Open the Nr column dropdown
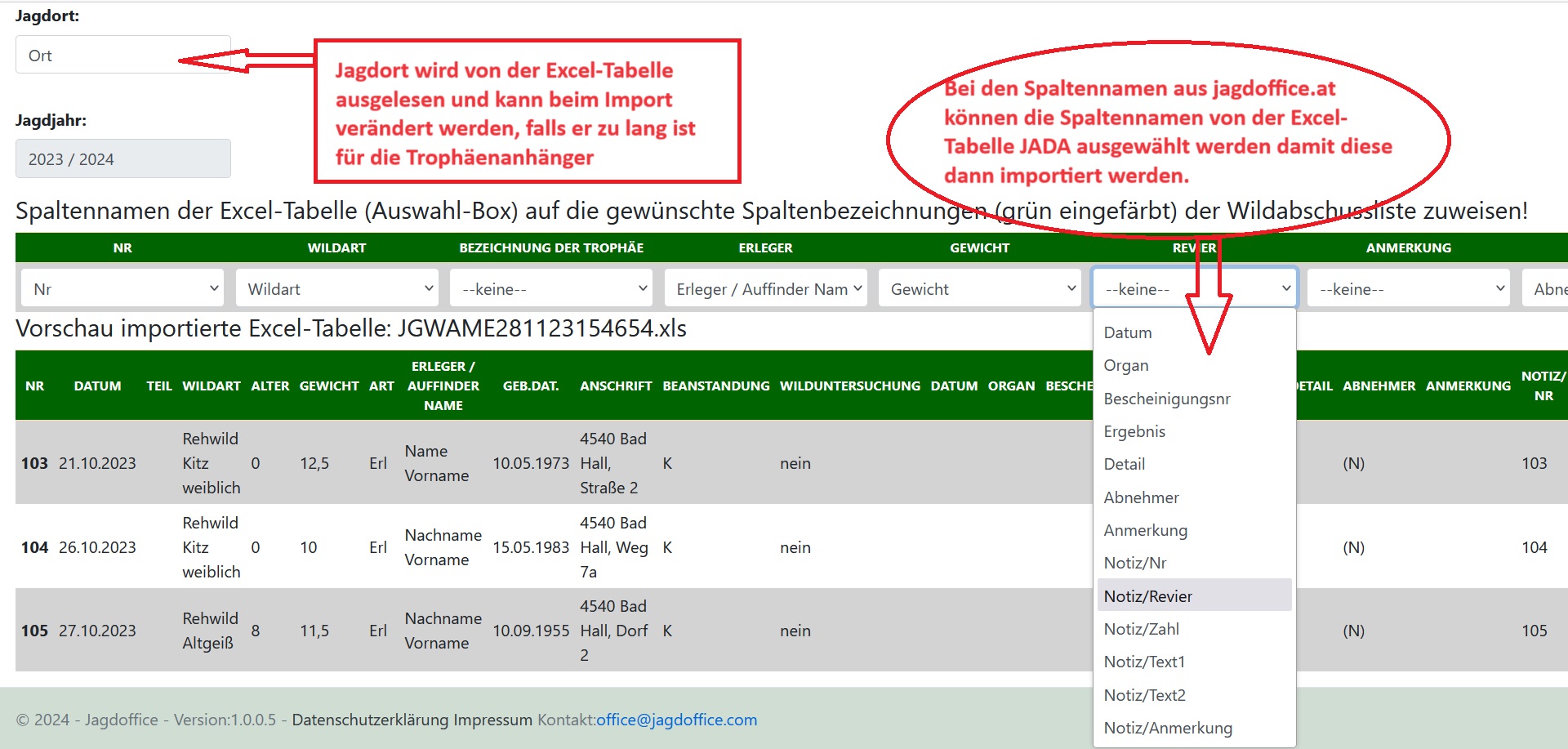 click(x=122, y=288)
